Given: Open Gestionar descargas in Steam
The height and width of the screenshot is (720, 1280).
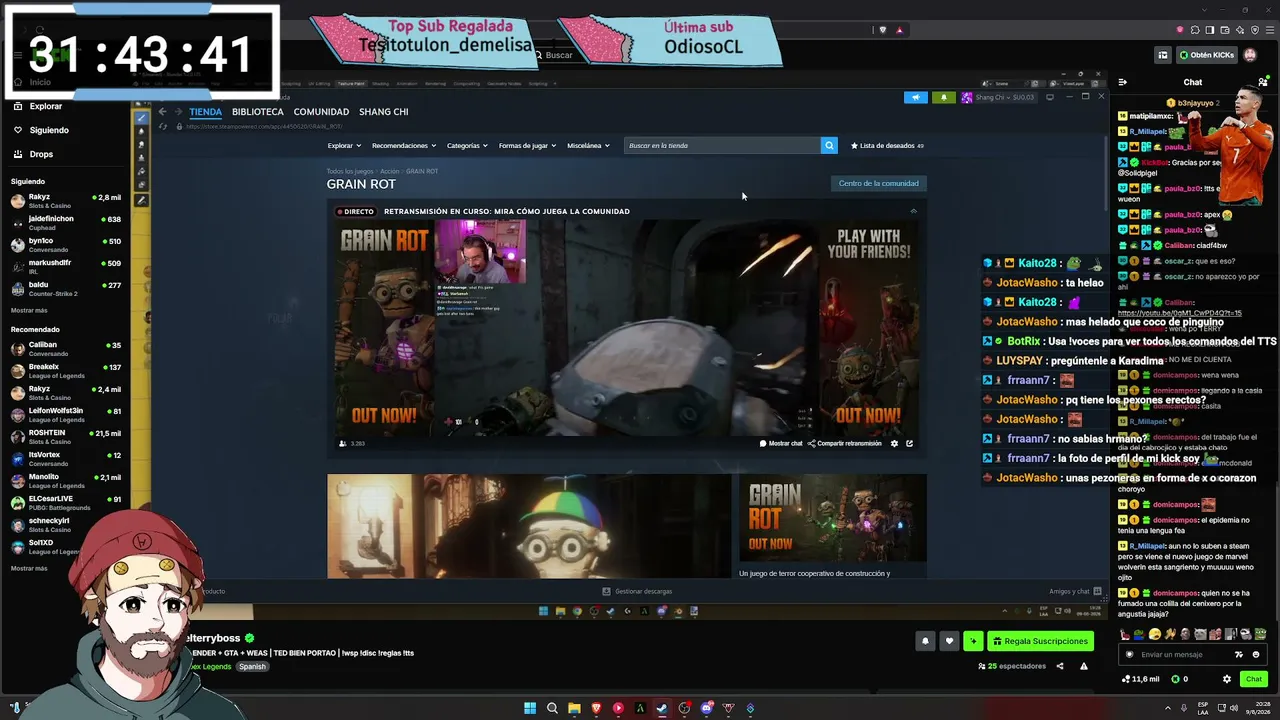Looking at the screenshot, I should click(638, 591).
